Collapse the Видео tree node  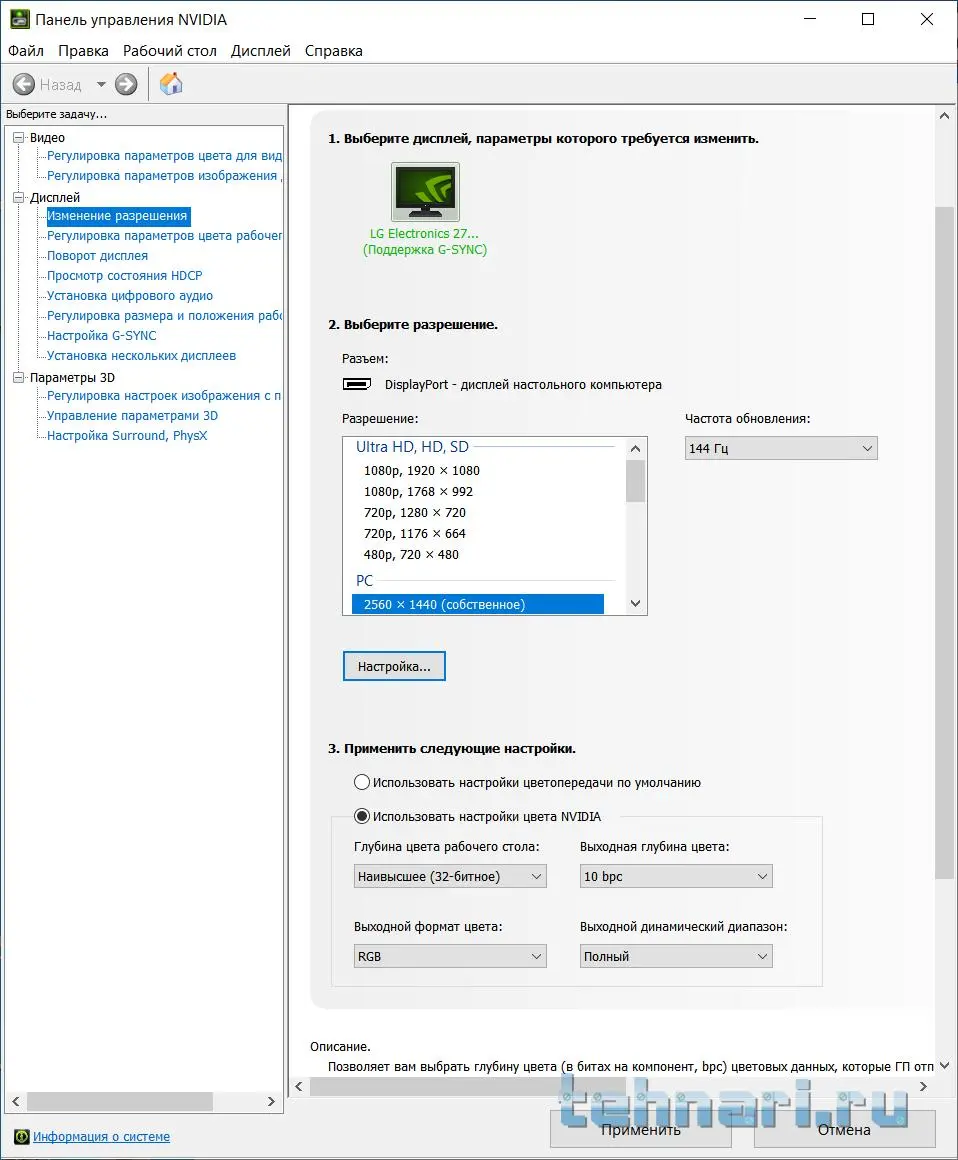point(18,138)
